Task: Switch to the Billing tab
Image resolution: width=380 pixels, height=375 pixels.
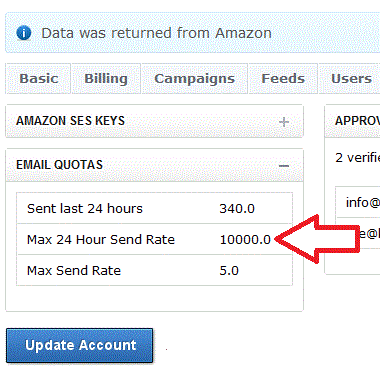Action: tap(106, 79)
